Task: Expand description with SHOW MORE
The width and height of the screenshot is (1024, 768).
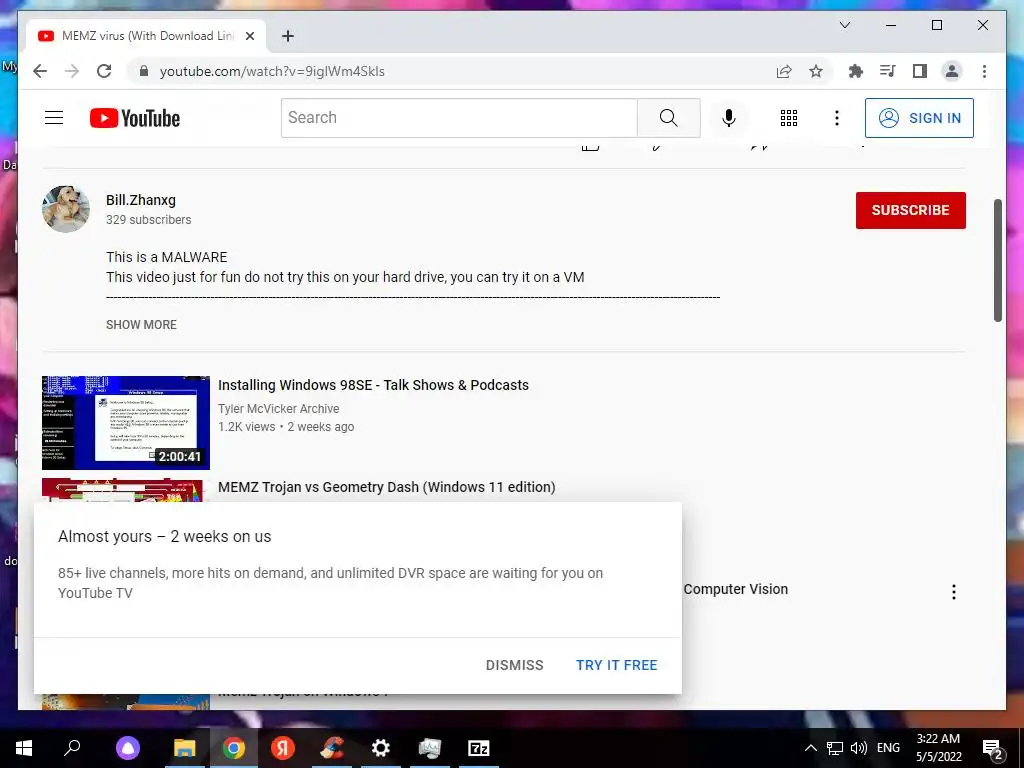Action: tap(141, 325)
